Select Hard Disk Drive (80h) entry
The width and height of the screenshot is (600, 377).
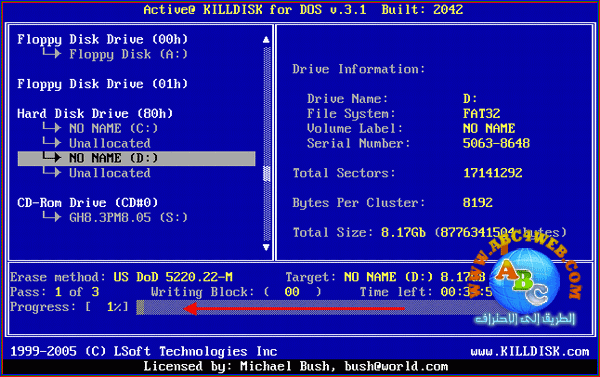[x=95, y=114]
